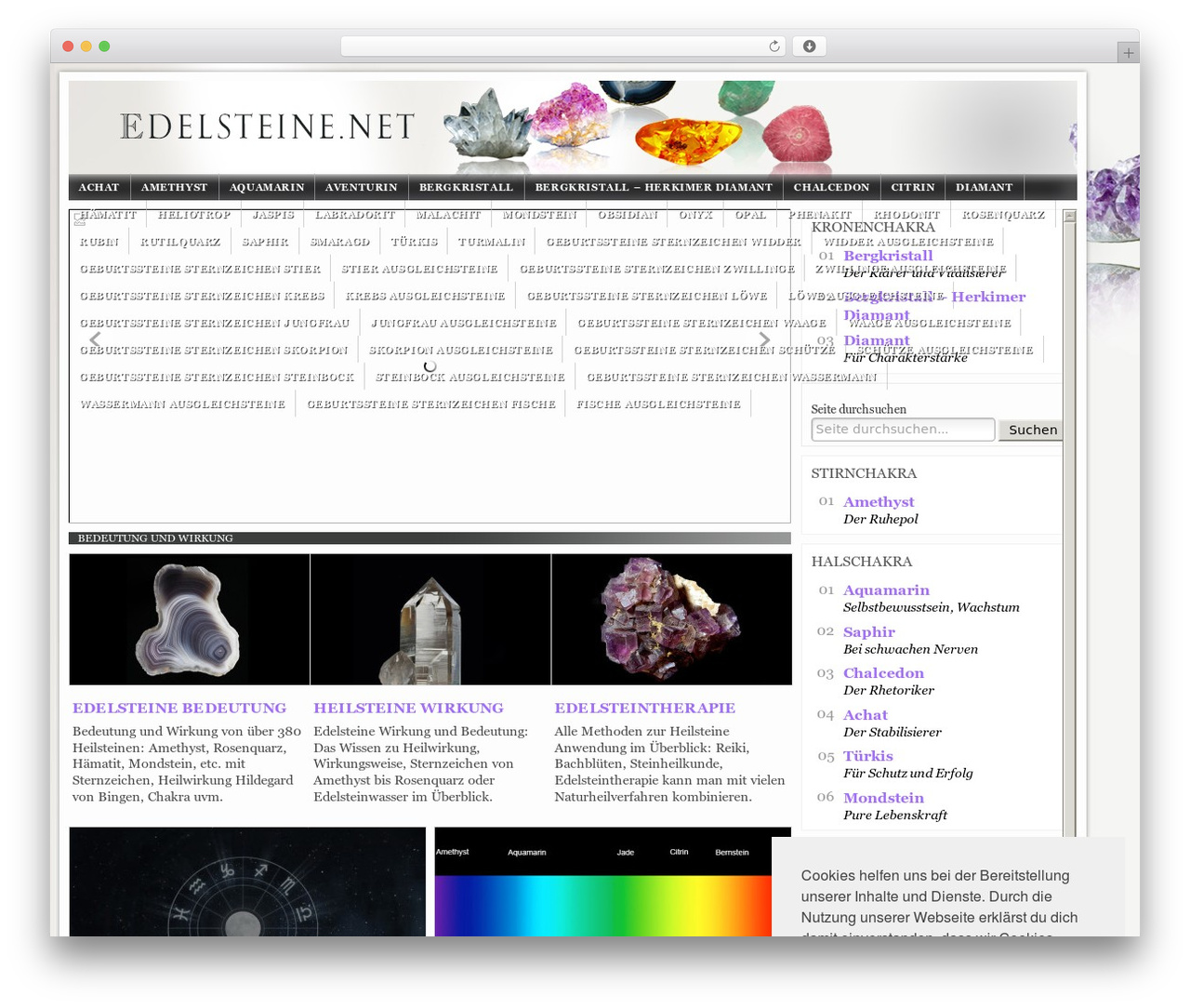Focus the Seite durchsuchen search field
1190x1008 pixels.
[903, 429]
